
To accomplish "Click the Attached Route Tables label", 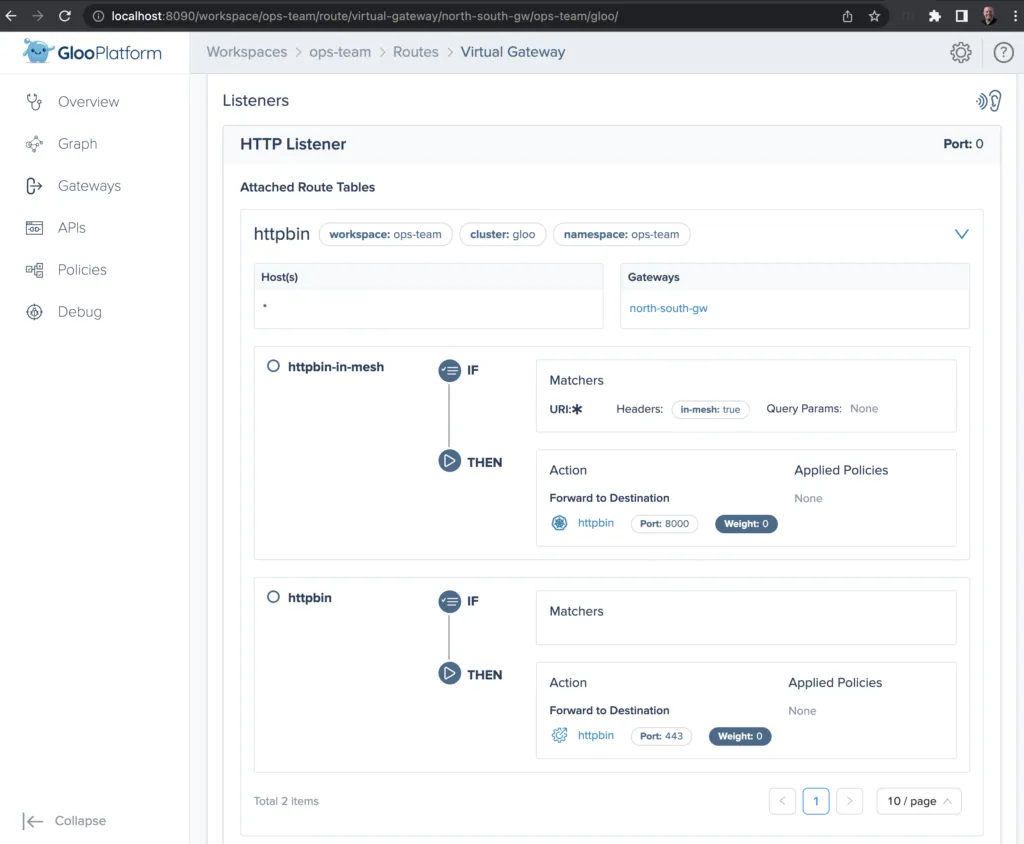I will 308,187.
